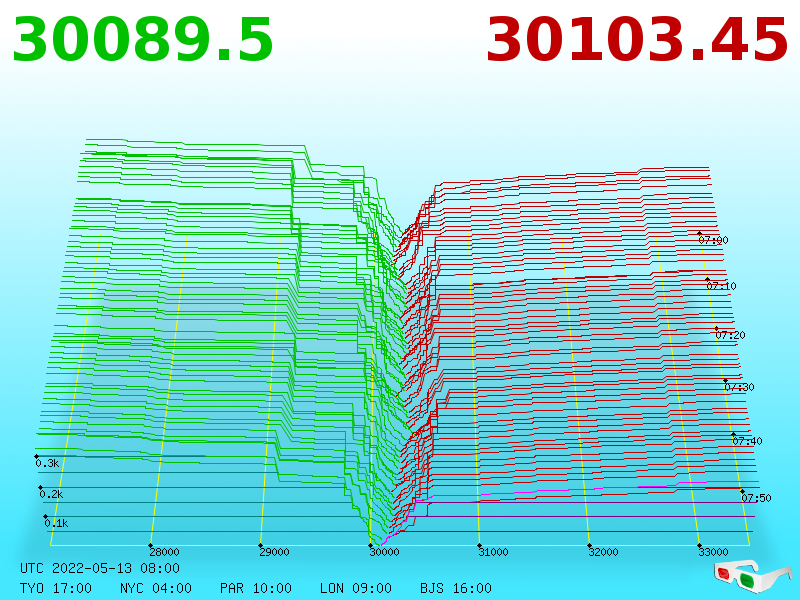Click the 07:50 time axis marker

pos(756,498)
